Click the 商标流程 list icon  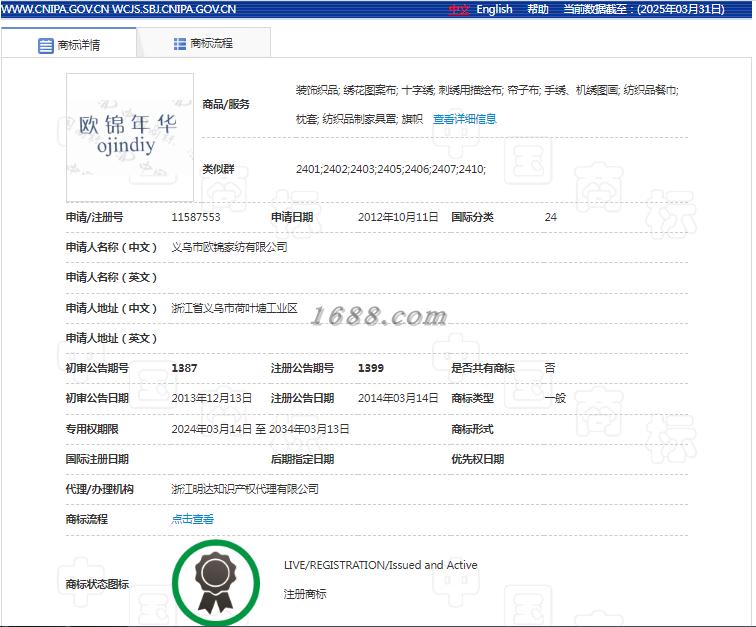tap(180, 44)
